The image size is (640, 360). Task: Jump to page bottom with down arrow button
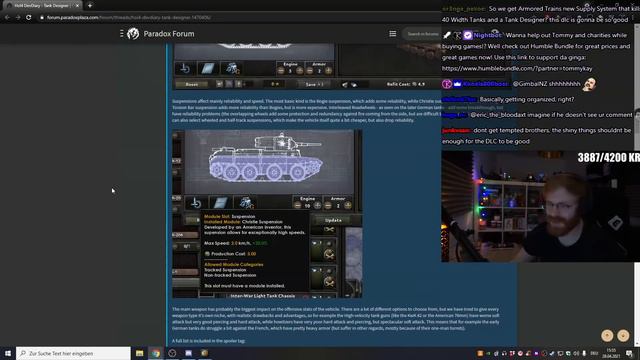(x=623, y=336)
